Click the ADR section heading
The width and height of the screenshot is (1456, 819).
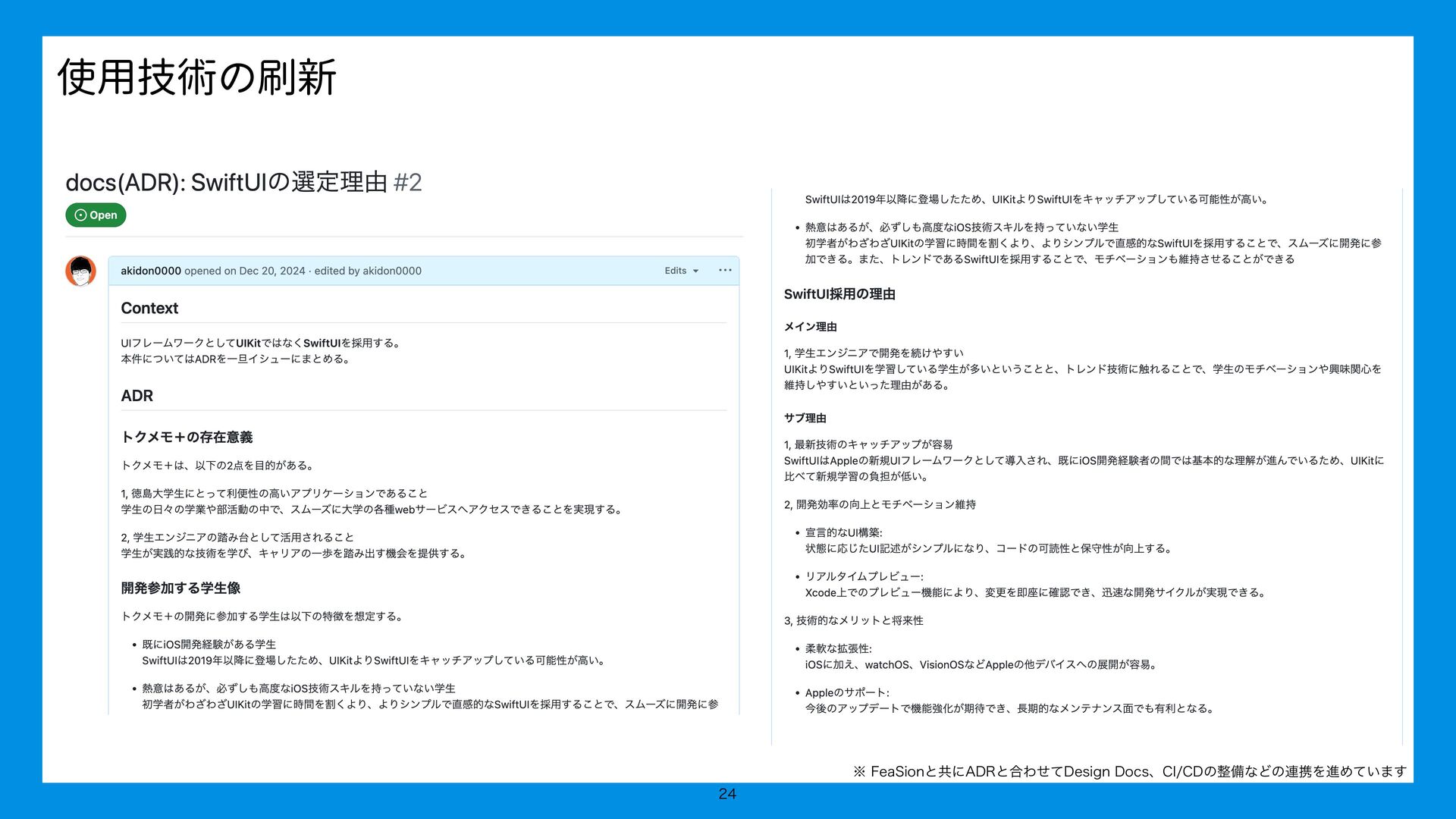(136, 396)
